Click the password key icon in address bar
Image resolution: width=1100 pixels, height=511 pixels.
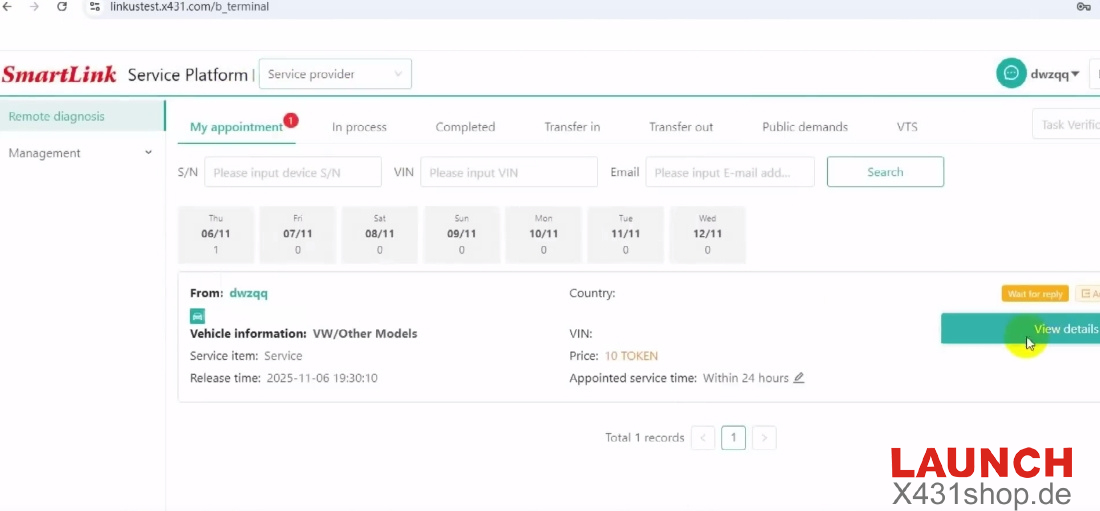1083,7
